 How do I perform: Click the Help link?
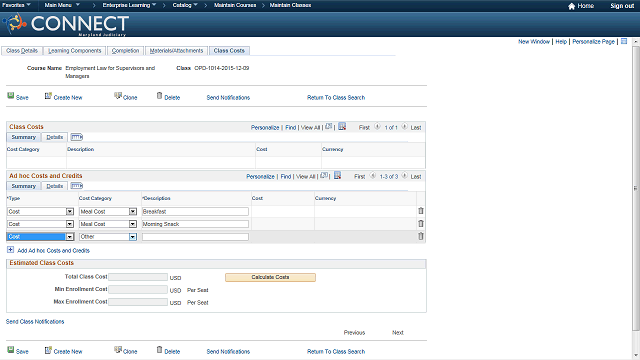click(x=561, y=42)
